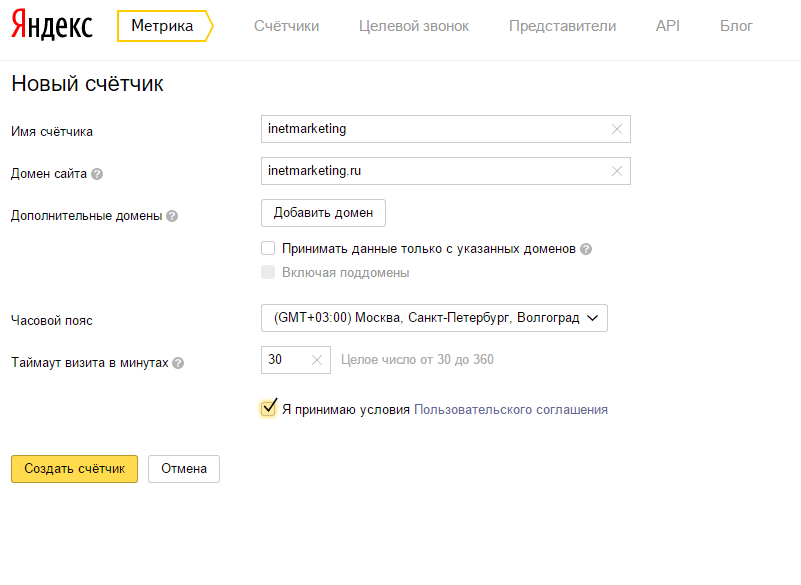Viewport: 801px width, 585px height.
Task: Clear the visit timeout value with X icon
Action: click(317, 360)
